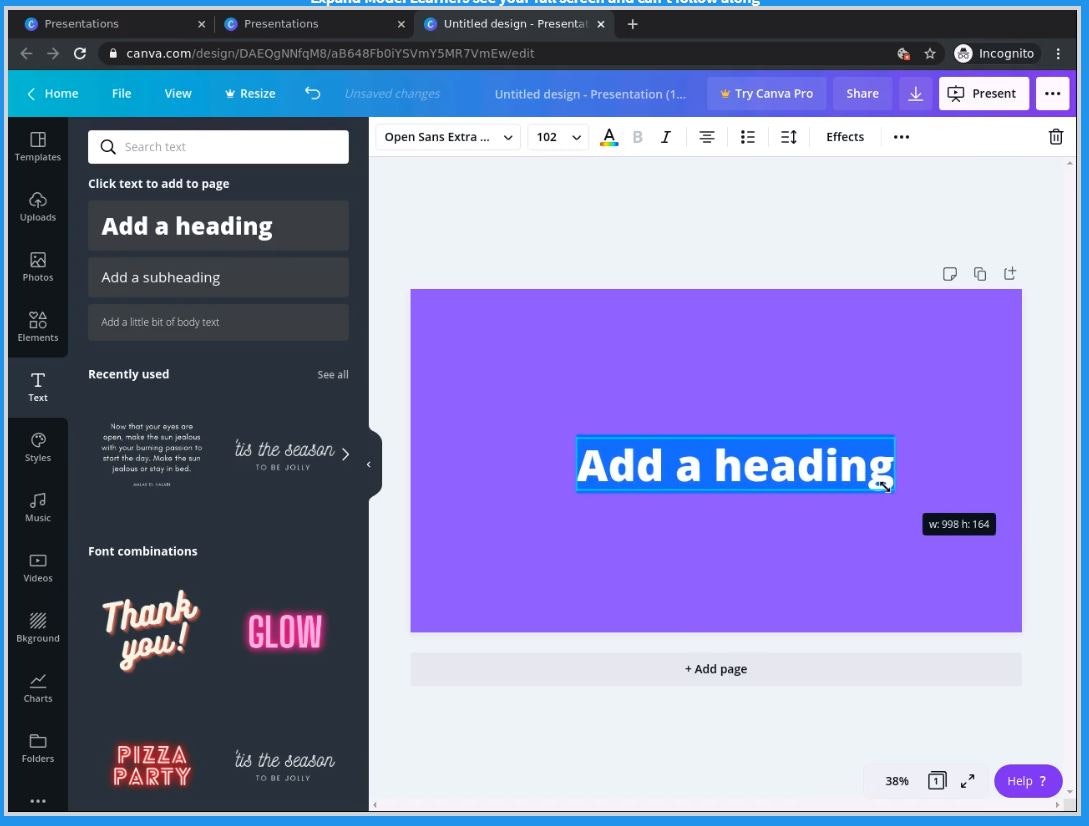The width and height of the screenshot is (1089, 826).
Task: Open the Charts sidebar panel
Action: pos(38,688)
